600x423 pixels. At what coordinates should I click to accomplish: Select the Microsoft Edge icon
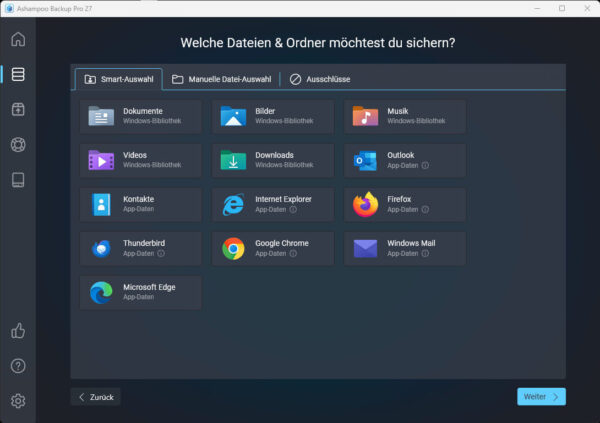pos(101,292)
